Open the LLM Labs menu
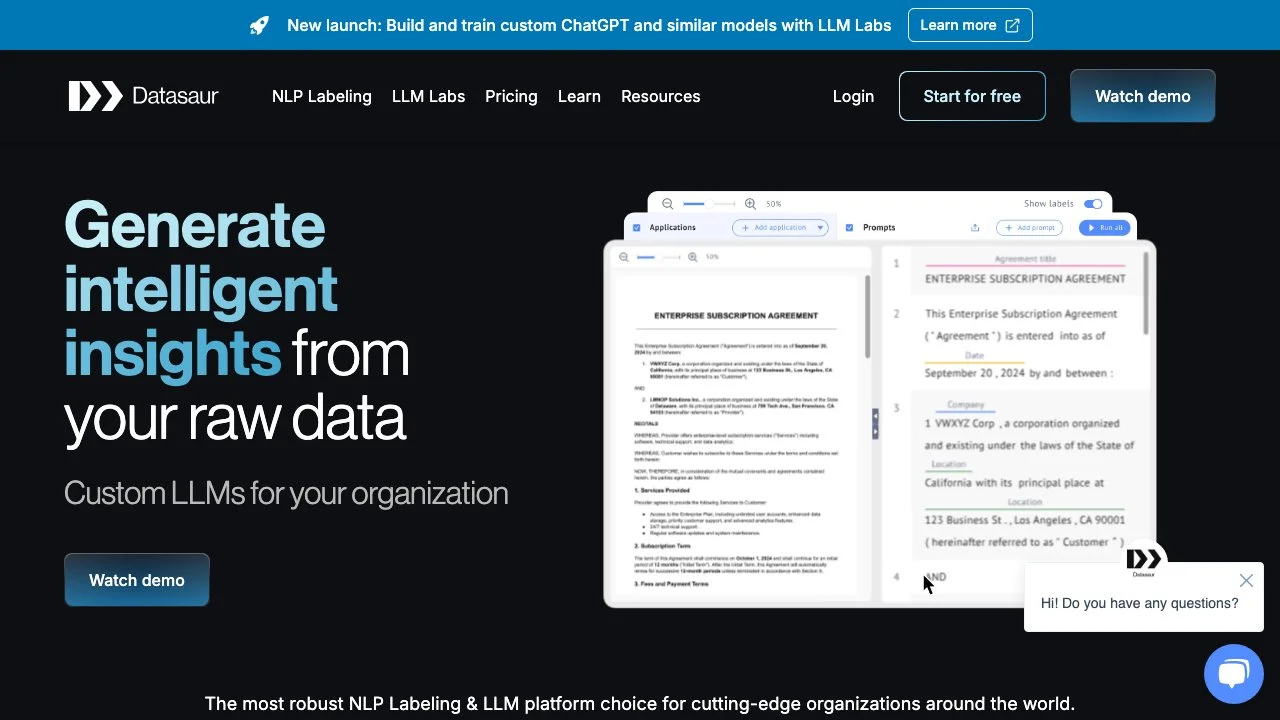Image resolution: width=1280 pixels, height=720 pixels. [428, 96]
